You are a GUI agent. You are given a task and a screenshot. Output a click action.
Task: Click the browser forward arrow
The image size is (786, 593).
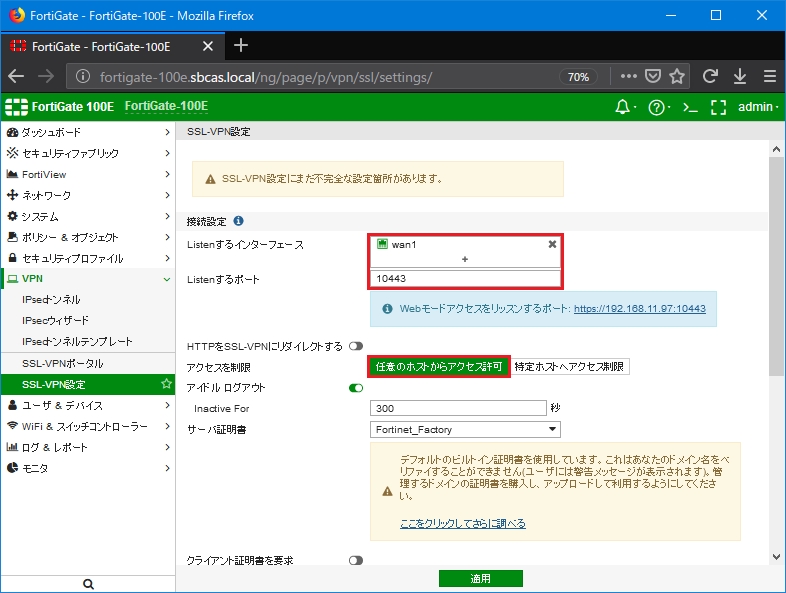click(46, 76)
